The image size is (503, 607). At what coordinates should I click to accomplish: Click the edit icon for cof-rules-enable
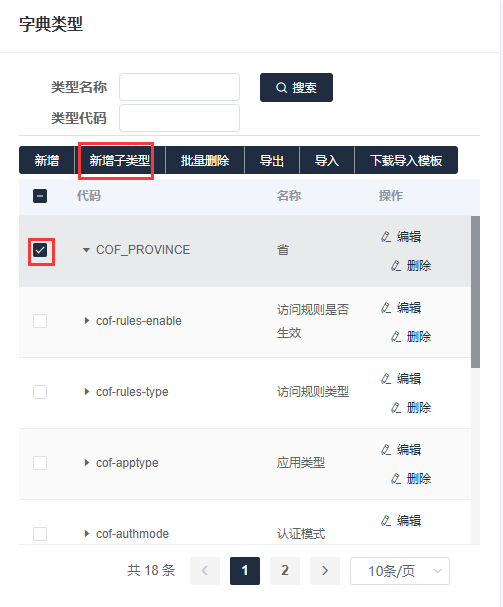386,308
